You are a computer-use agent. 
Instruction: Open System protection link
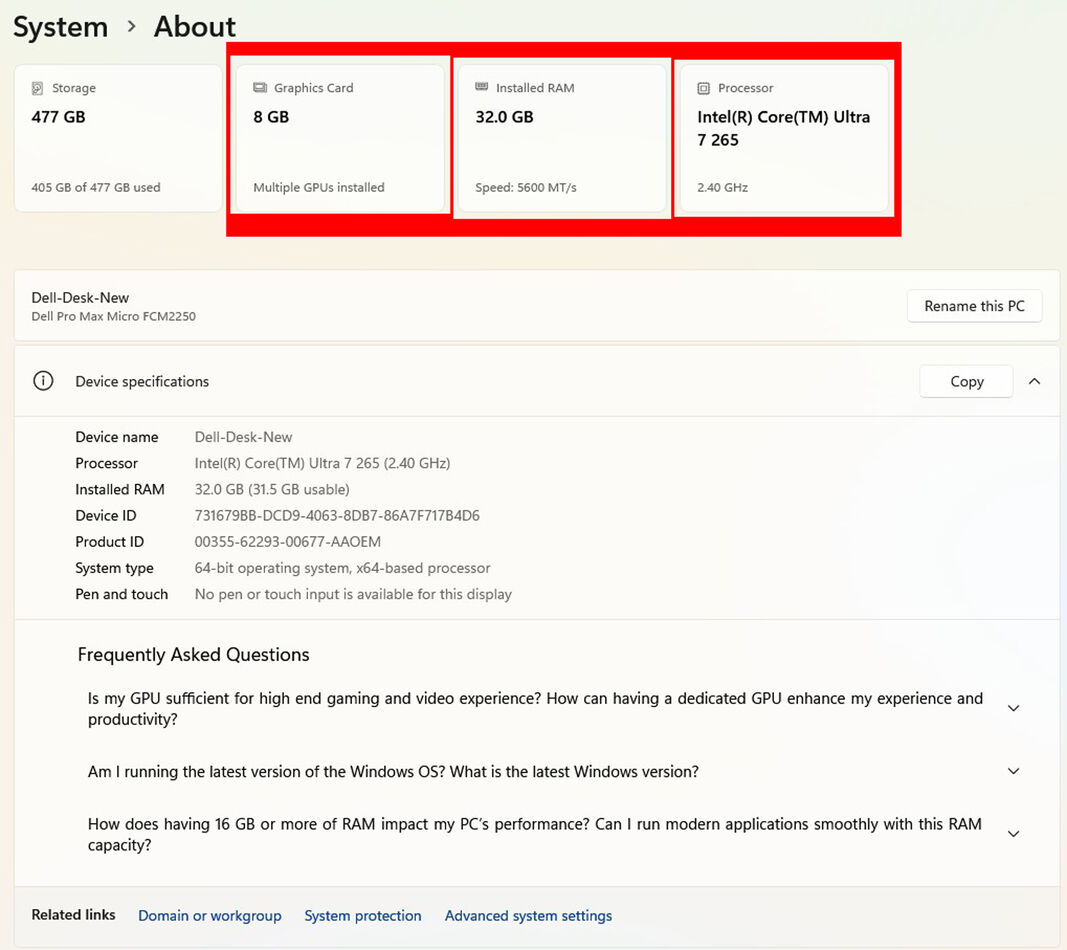(x=363, y=916)
